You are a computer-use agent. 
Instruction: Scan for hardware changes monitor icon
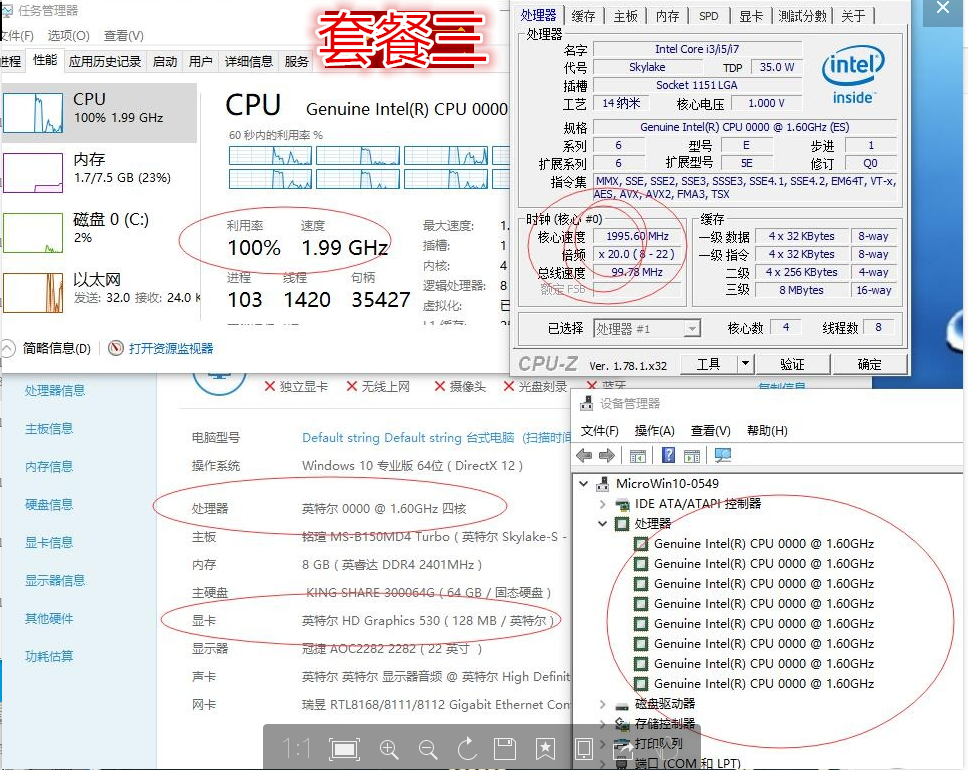tap(723, 455)
